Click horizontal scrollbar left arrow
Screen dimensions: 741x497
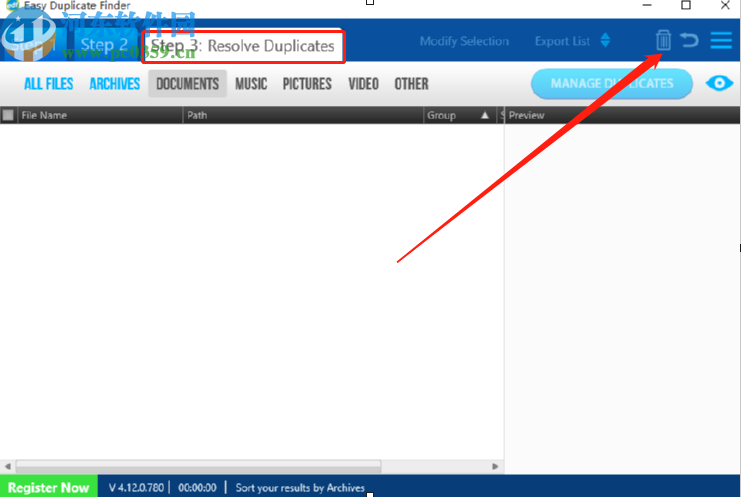click(x=8, y=466)
